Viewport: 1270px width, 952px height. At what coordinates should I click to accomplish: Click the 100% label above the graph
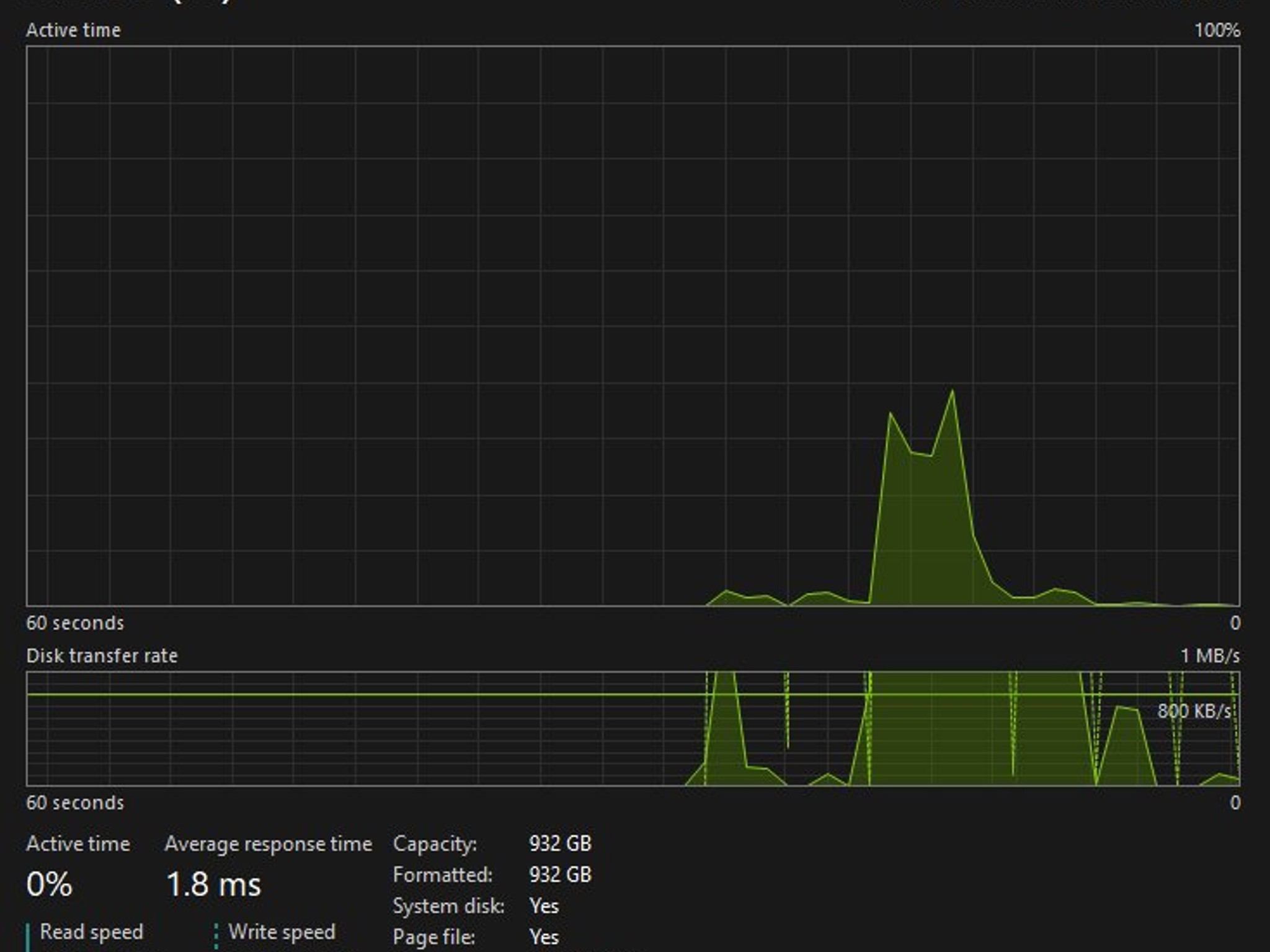[x=1217, y=30]
